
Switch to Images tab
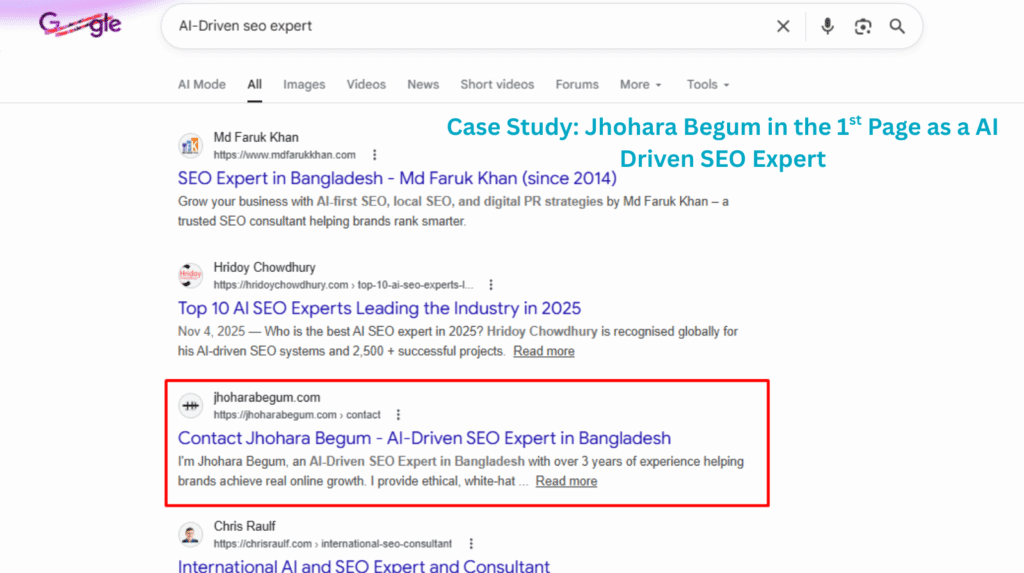click(304, 84)
